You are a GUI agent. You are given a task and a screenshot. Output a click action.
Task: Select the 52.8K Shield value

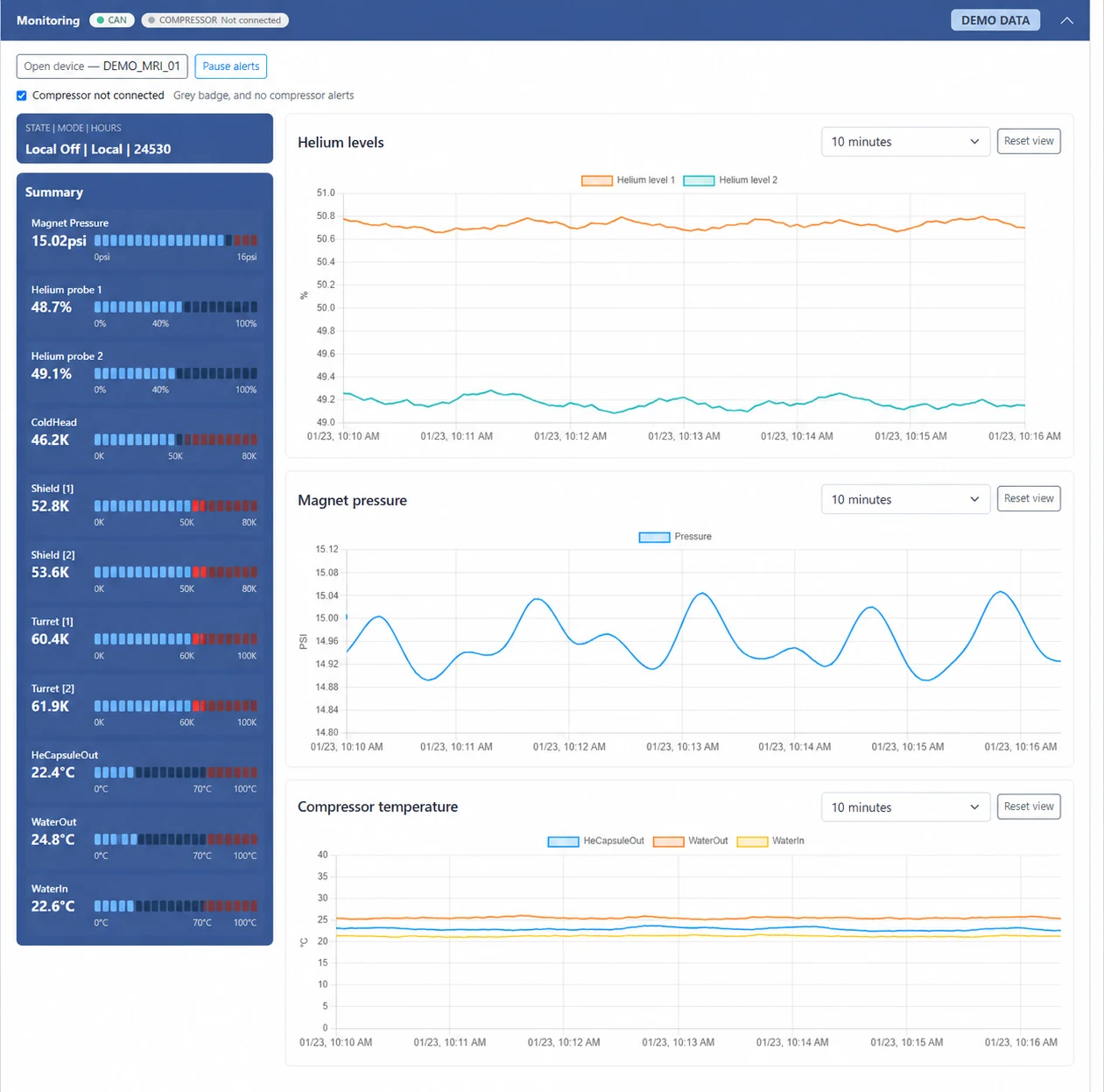pyautogui.click(x=50, y=506)
